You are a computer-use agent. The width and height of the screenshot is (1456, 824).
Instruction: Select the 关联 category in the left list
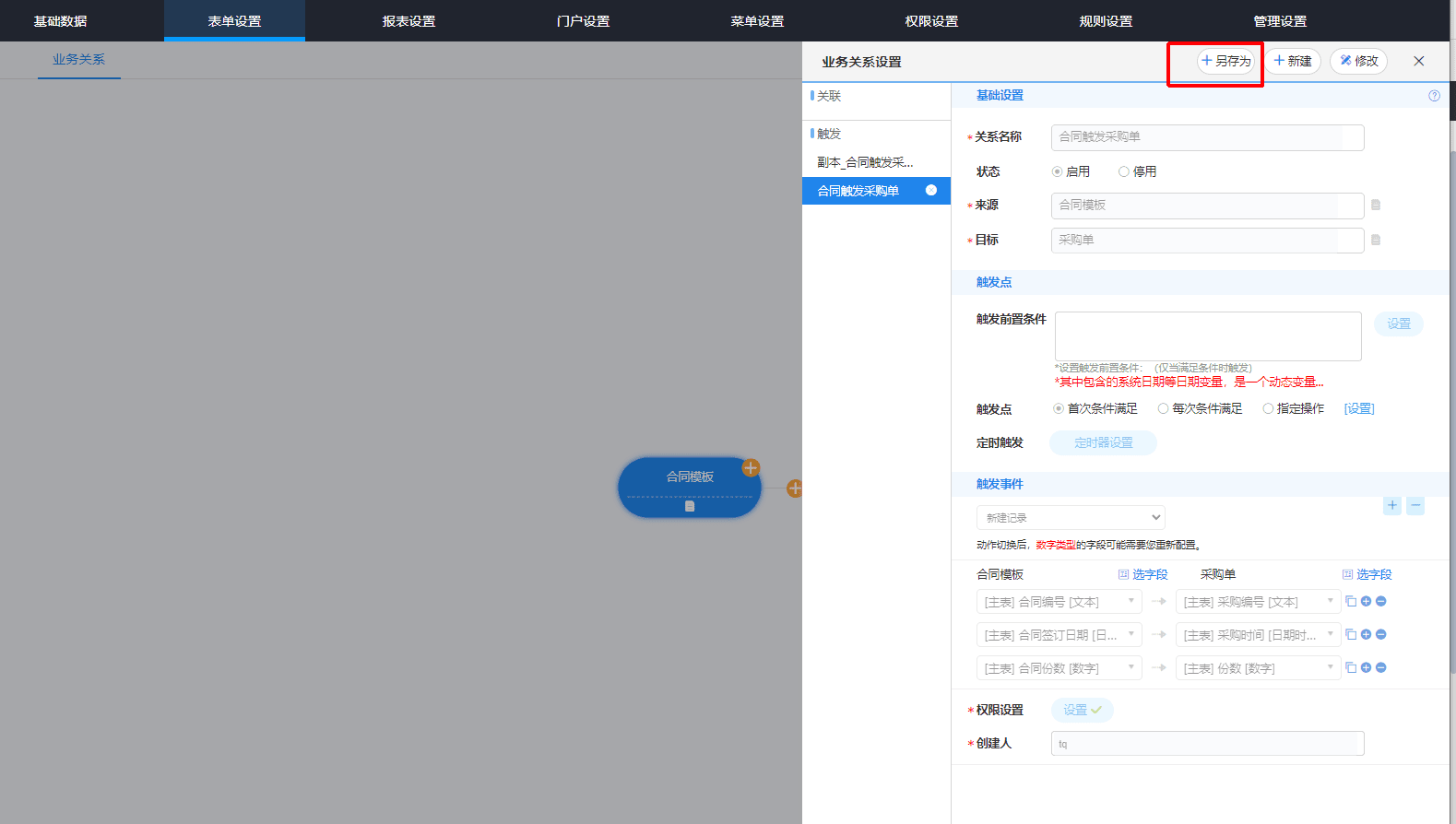tap(828, 96)
